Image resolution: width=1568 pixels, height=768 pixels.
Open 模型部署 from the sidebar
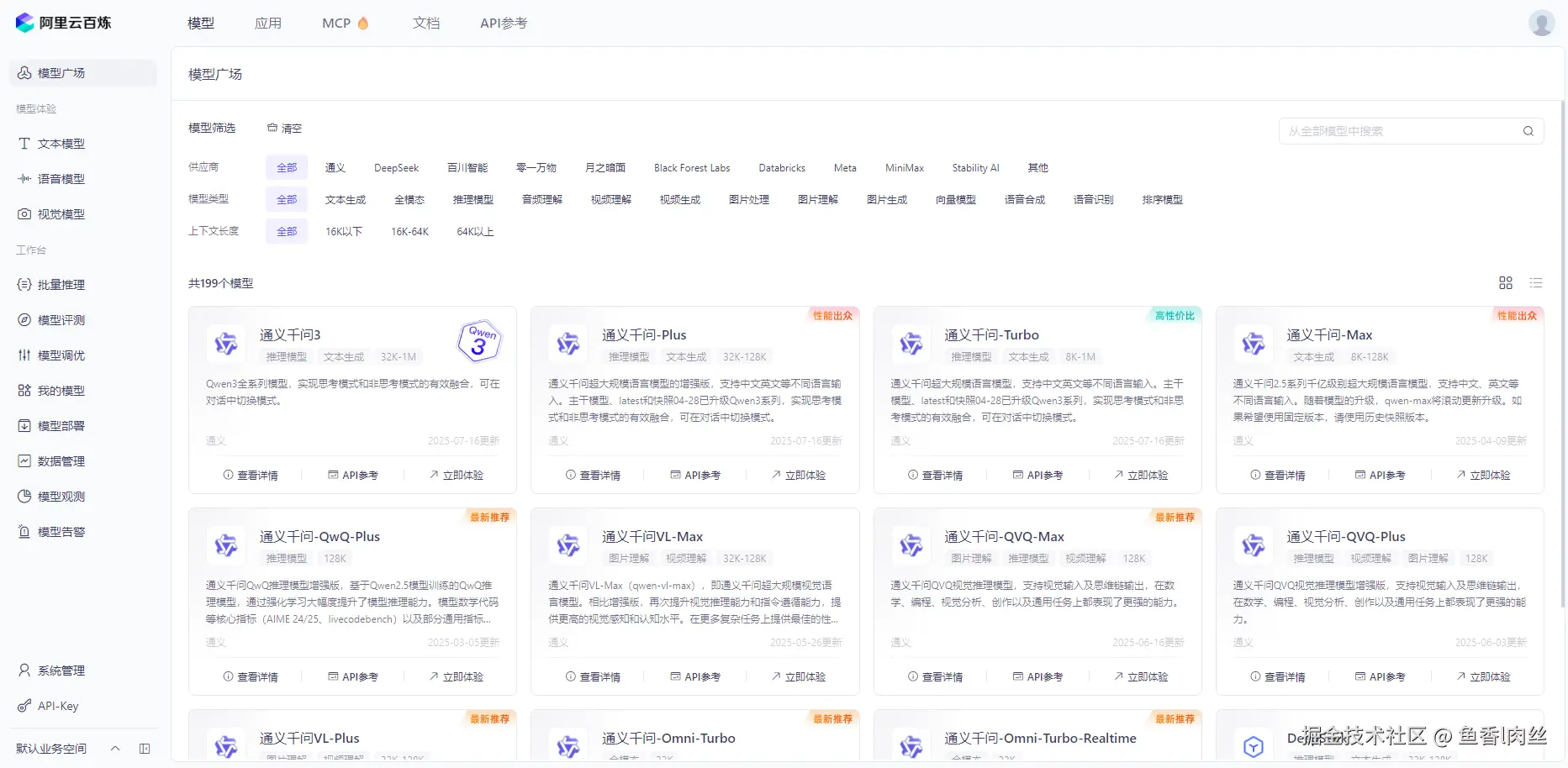click(x=59, y=425)
